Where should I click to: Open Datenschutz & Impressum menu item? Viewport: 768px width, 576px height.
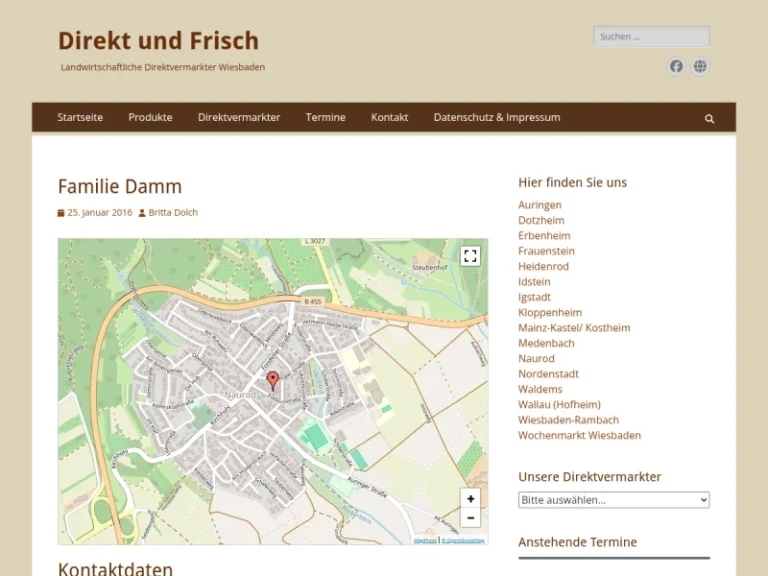[497, 118]
